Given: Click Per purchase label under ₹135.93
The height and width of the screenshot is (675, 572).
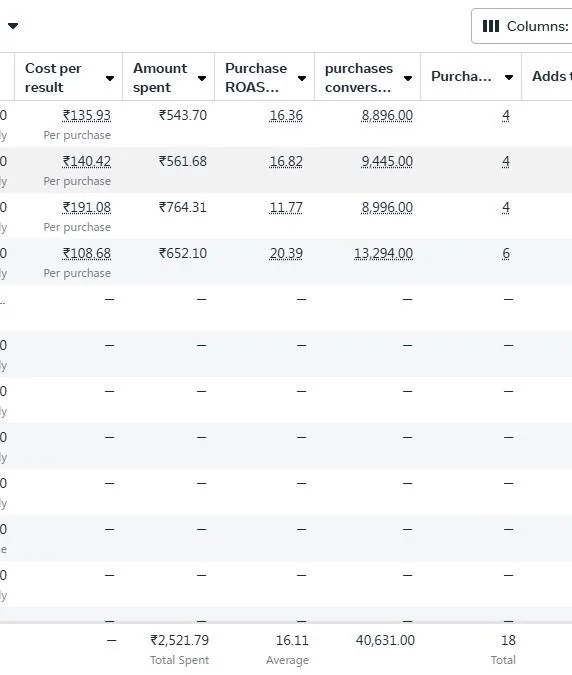Looking at the screenshot, I should click(77, 135).
